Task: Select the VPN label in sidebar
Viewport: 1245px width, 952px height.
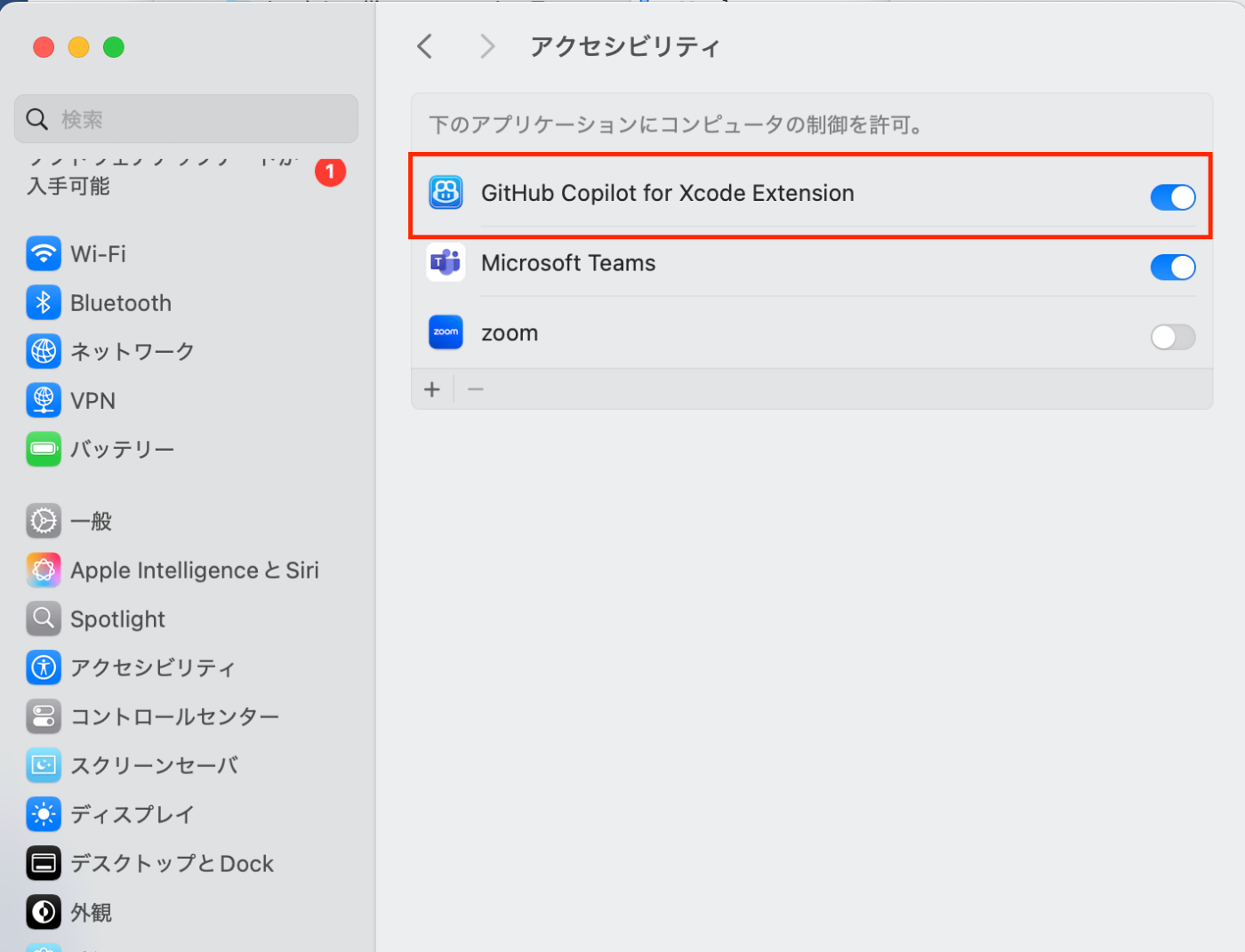Action: tap(92, 401)
